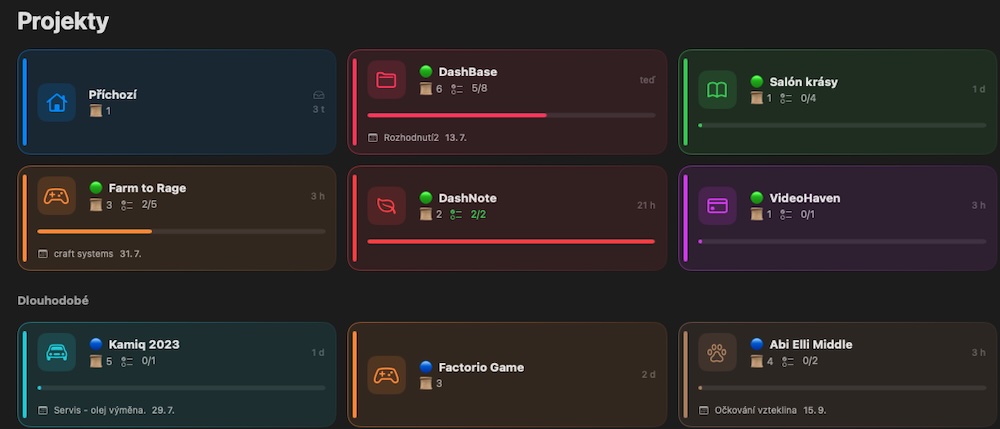Image resolution: width=1000 pixels, height=429 pixels.
Task: Open the Kamiq 2023 project title
Action: pyautogui.click(x=144, y=344)
